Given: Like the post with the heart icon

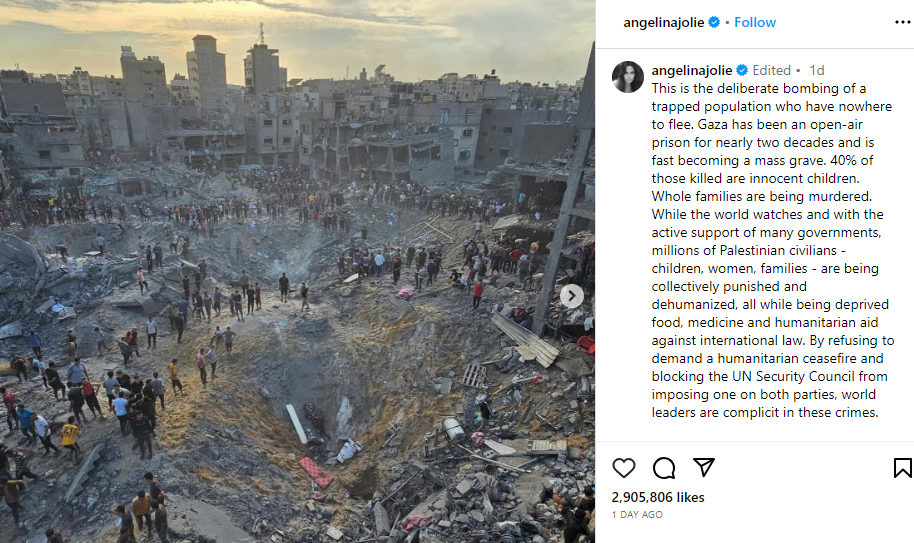Looking at the screenshot, I should click(x=623, y=468).
